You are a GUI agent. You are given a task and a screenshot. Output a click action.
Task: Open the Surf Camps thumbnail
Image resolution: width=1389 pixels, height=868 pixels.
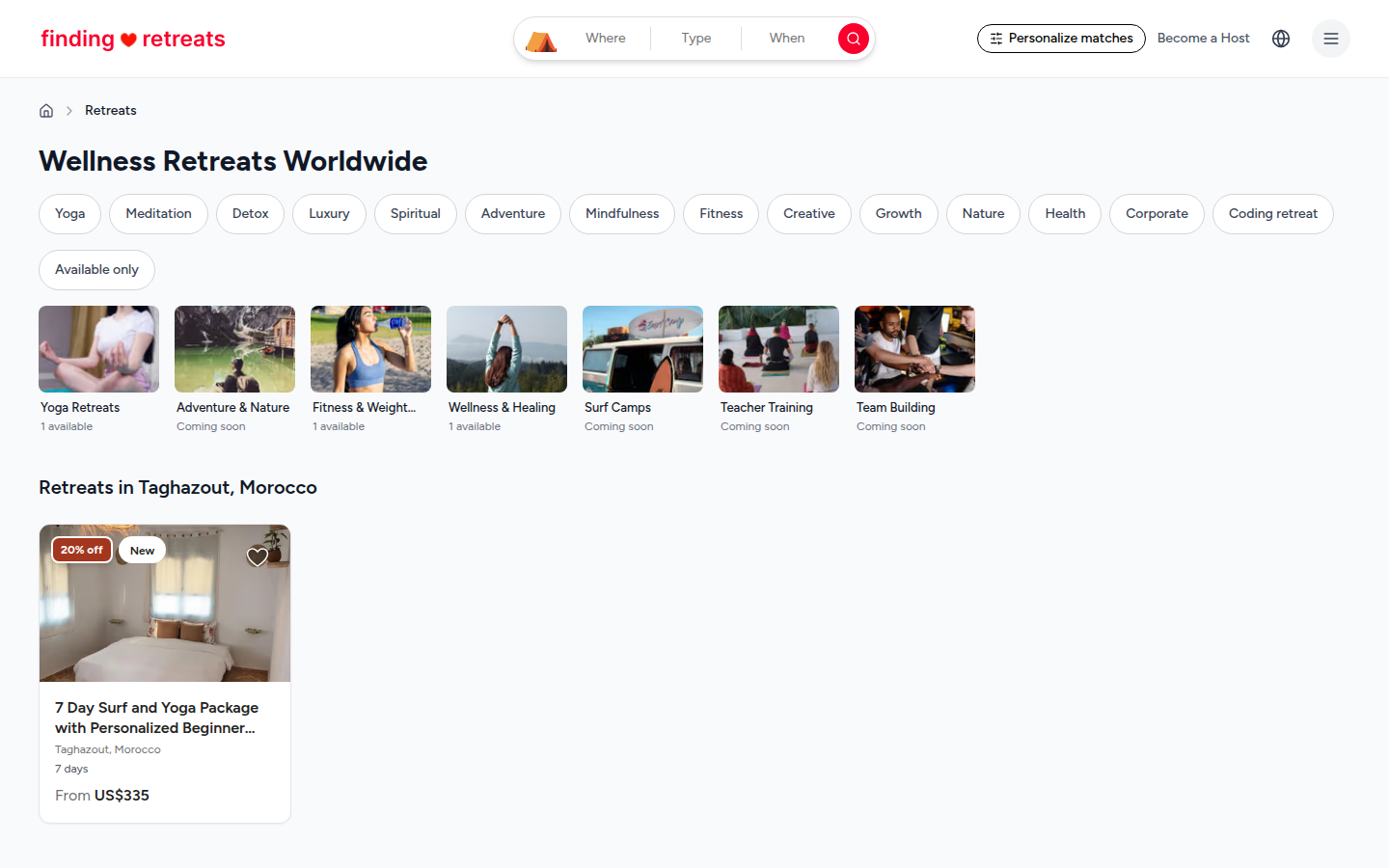(x=642, y=349)
